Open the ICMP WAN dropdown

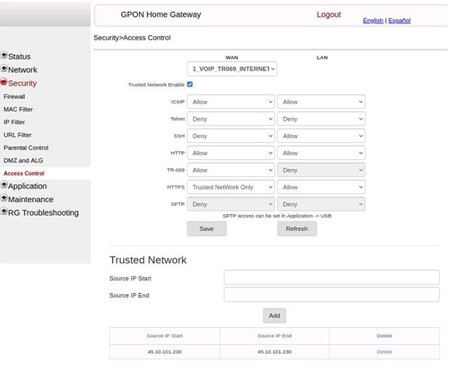(231, 102)
